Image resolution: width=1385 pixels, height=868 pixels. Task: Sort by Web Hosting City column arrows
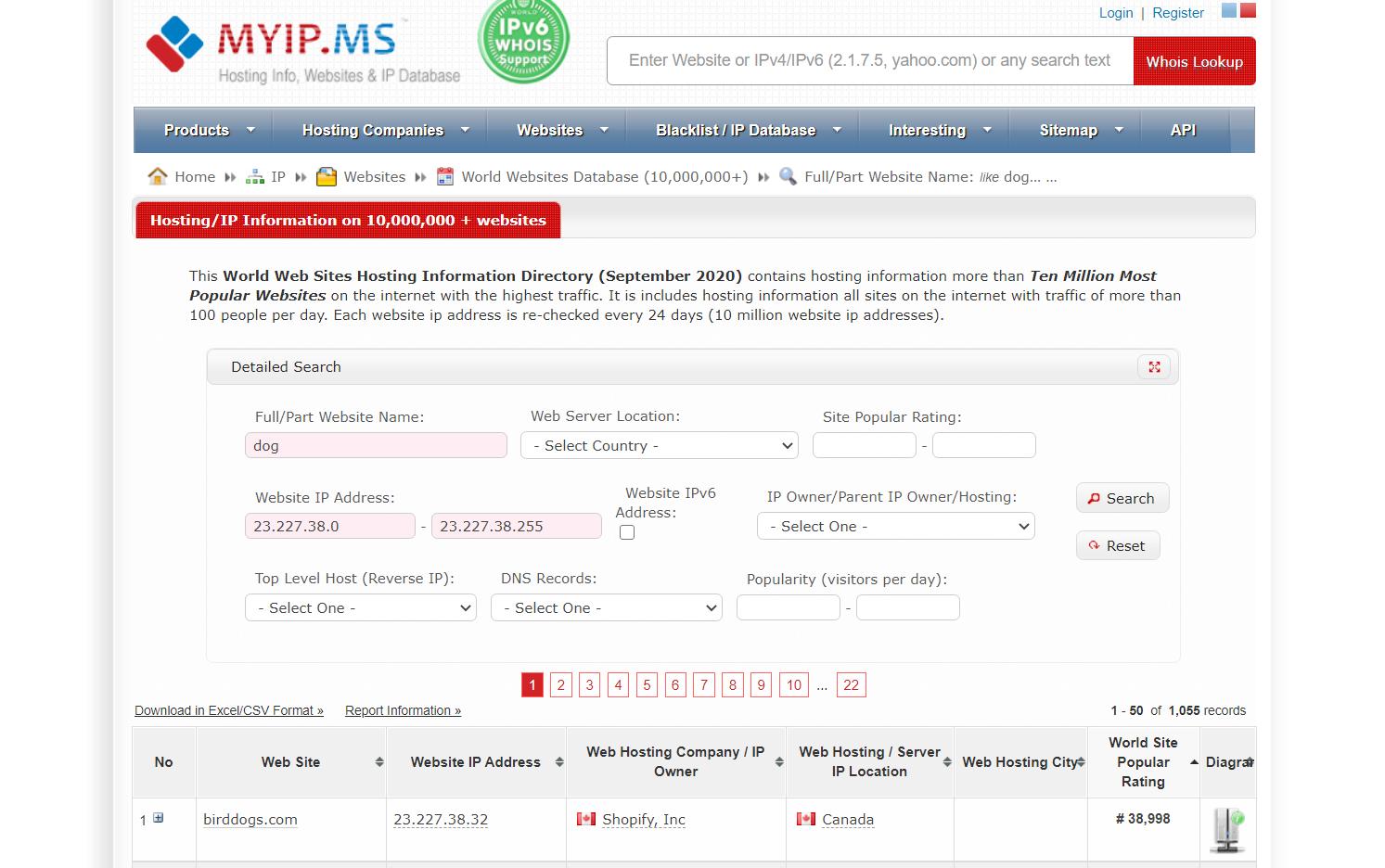click(1081, 762)
